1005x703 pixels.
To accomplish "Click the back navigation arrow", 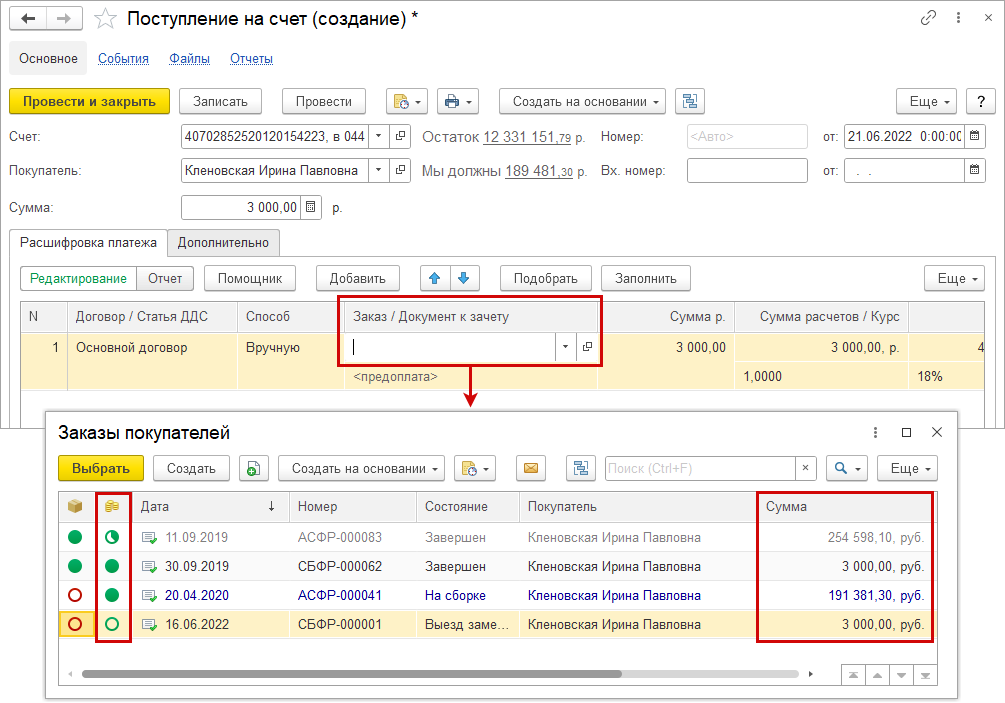I will [28, 19].
